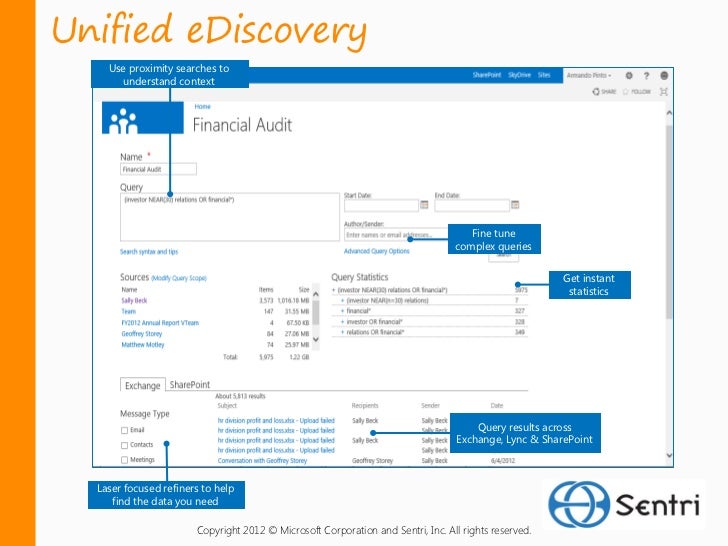The height and width of the screenshot is (546, 728).
Task: Click Modify Query Scope link
Action: click(x=179, y=278)
